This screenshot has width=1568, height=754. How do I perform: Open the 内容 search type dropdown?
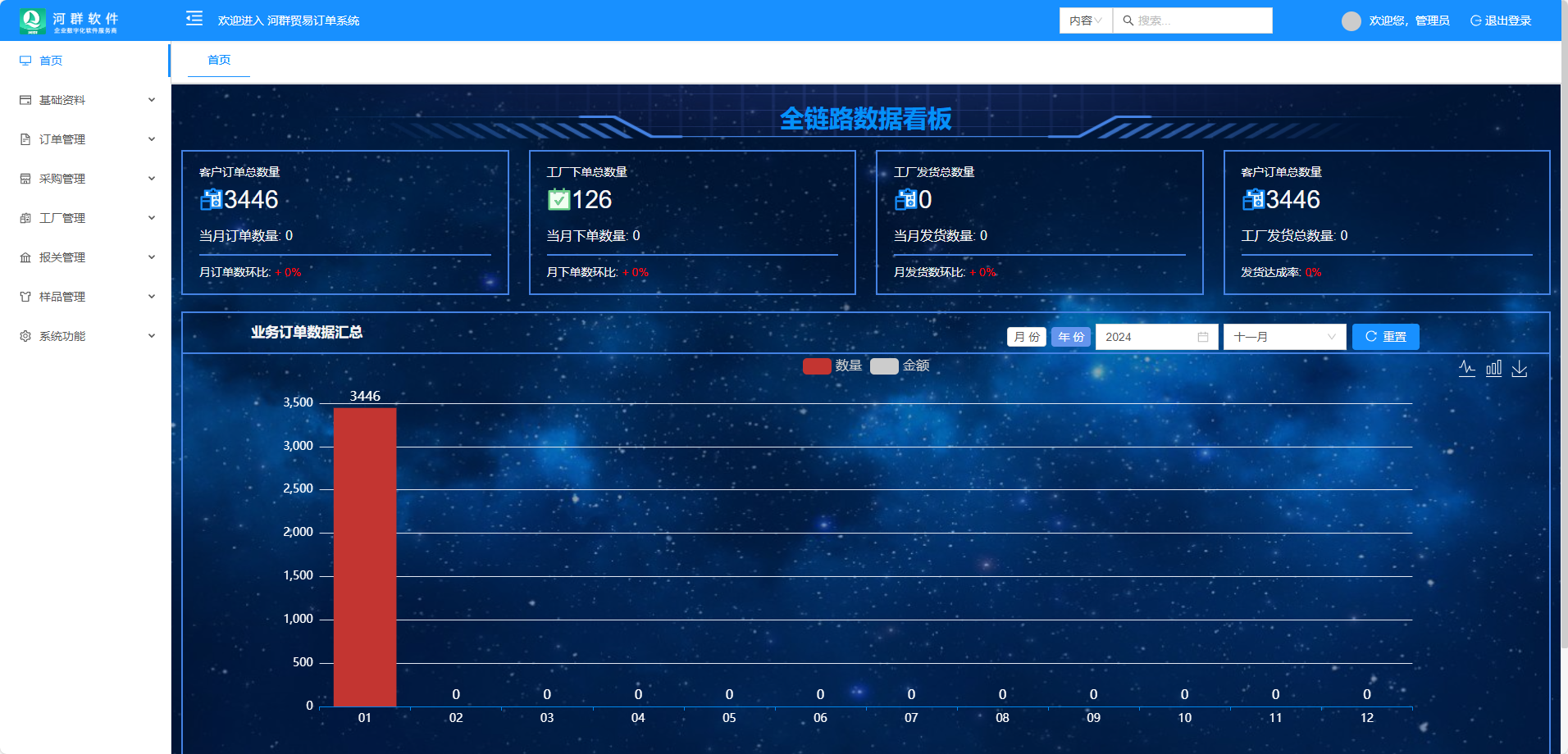1085,20
